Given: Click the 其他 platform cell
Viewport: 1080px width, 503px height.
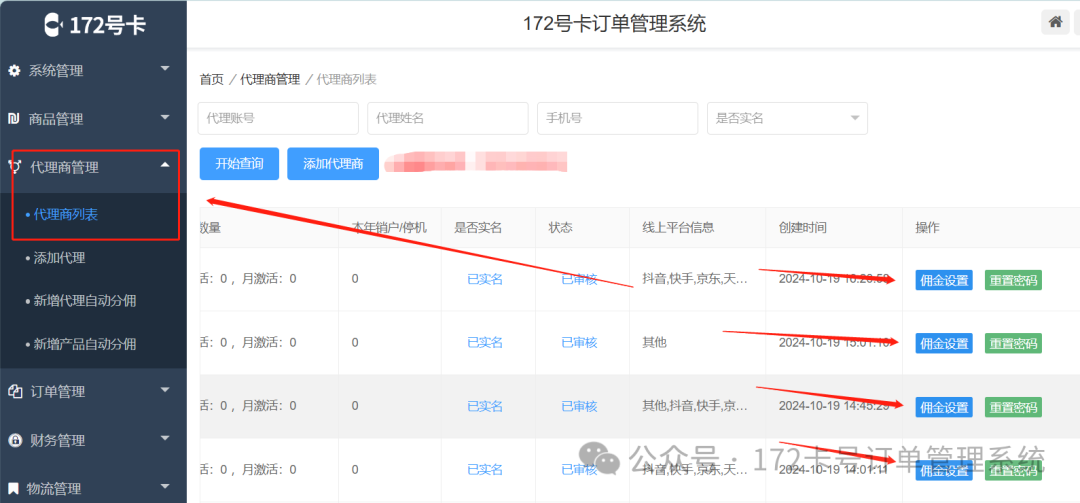Looking at the screenshot, I should [654, 342].
